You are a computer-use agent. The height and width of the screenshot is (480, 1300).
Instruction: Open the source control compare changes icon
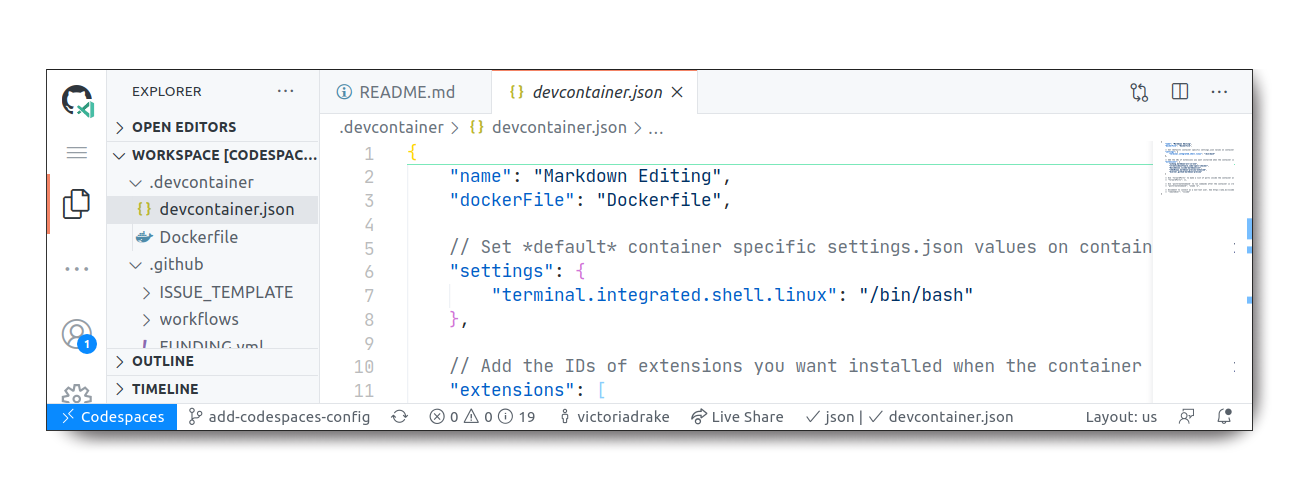pyautogui.click(x=1140, y=92)
